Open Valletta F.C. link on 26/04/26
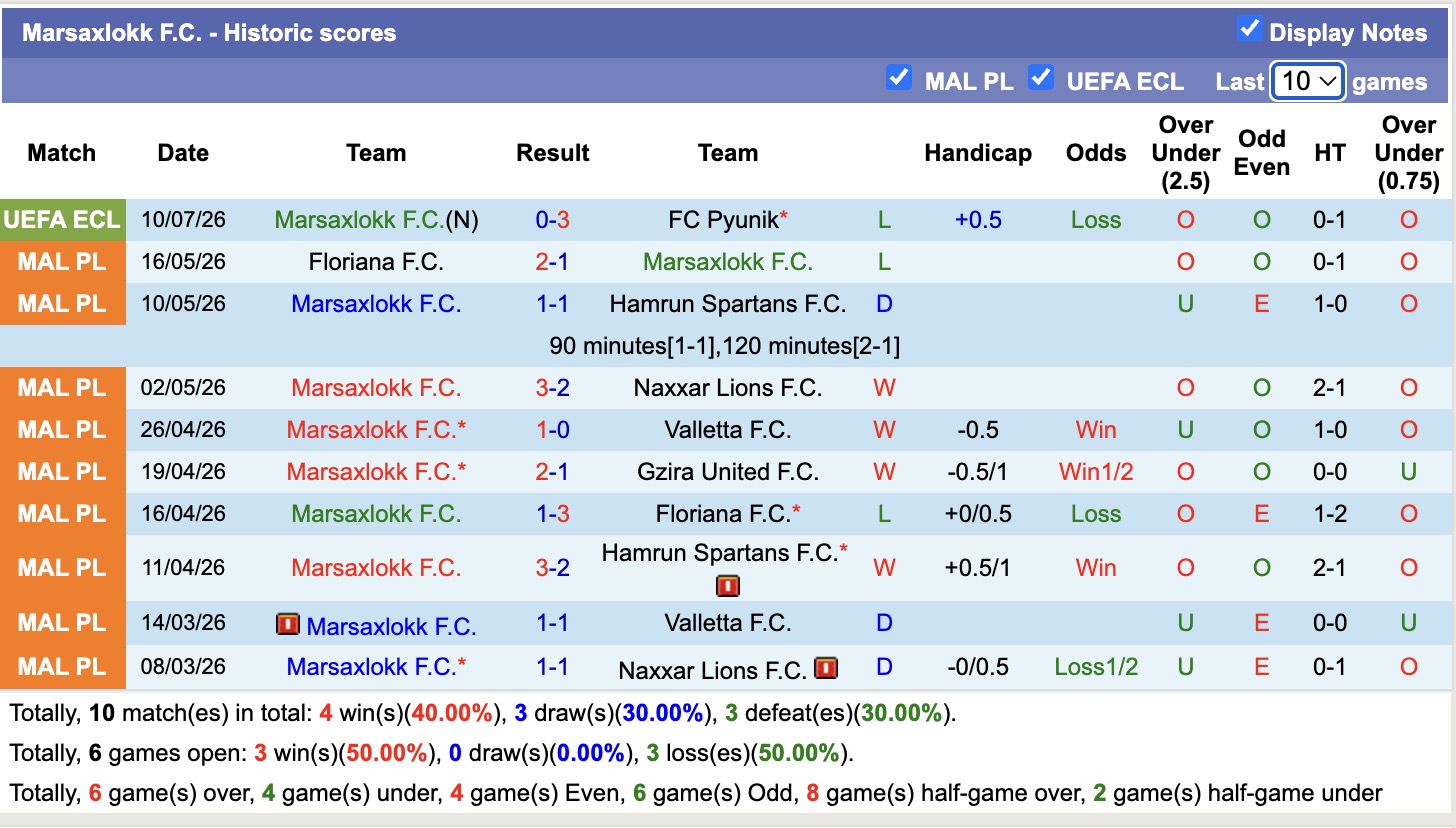 pyautogui.click(x=728, y=430)
